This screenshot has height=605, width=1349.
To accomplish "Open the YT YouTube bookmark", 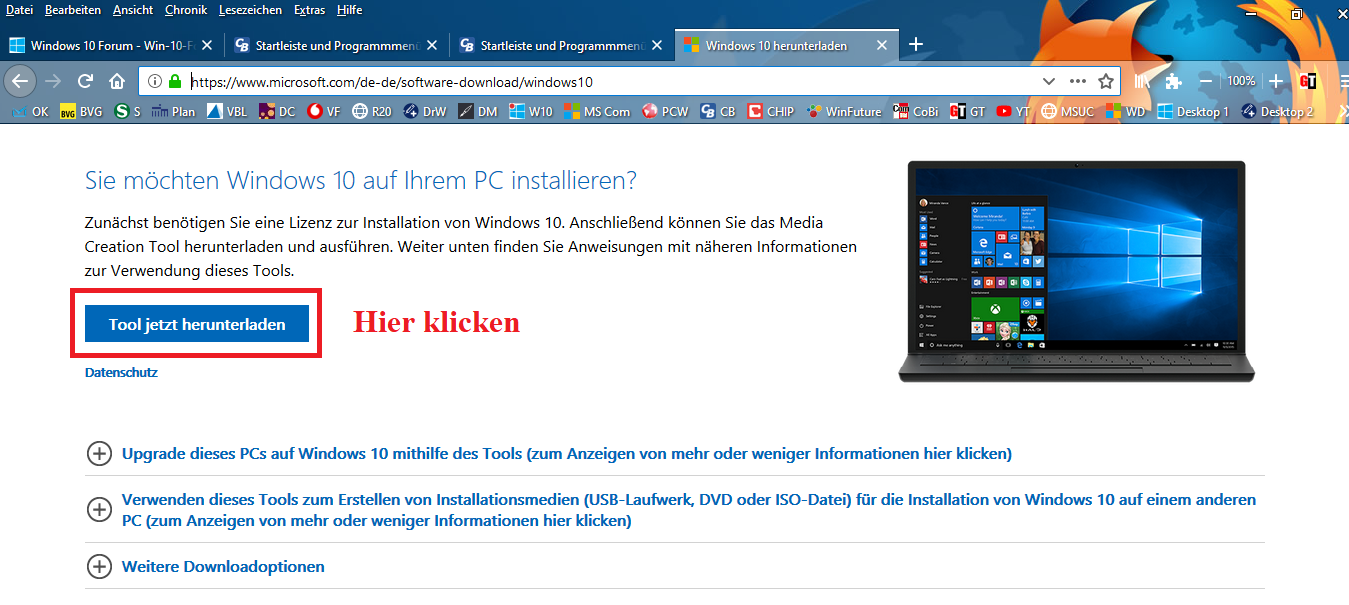I will pyautogui.click(x=1012, y=112).
